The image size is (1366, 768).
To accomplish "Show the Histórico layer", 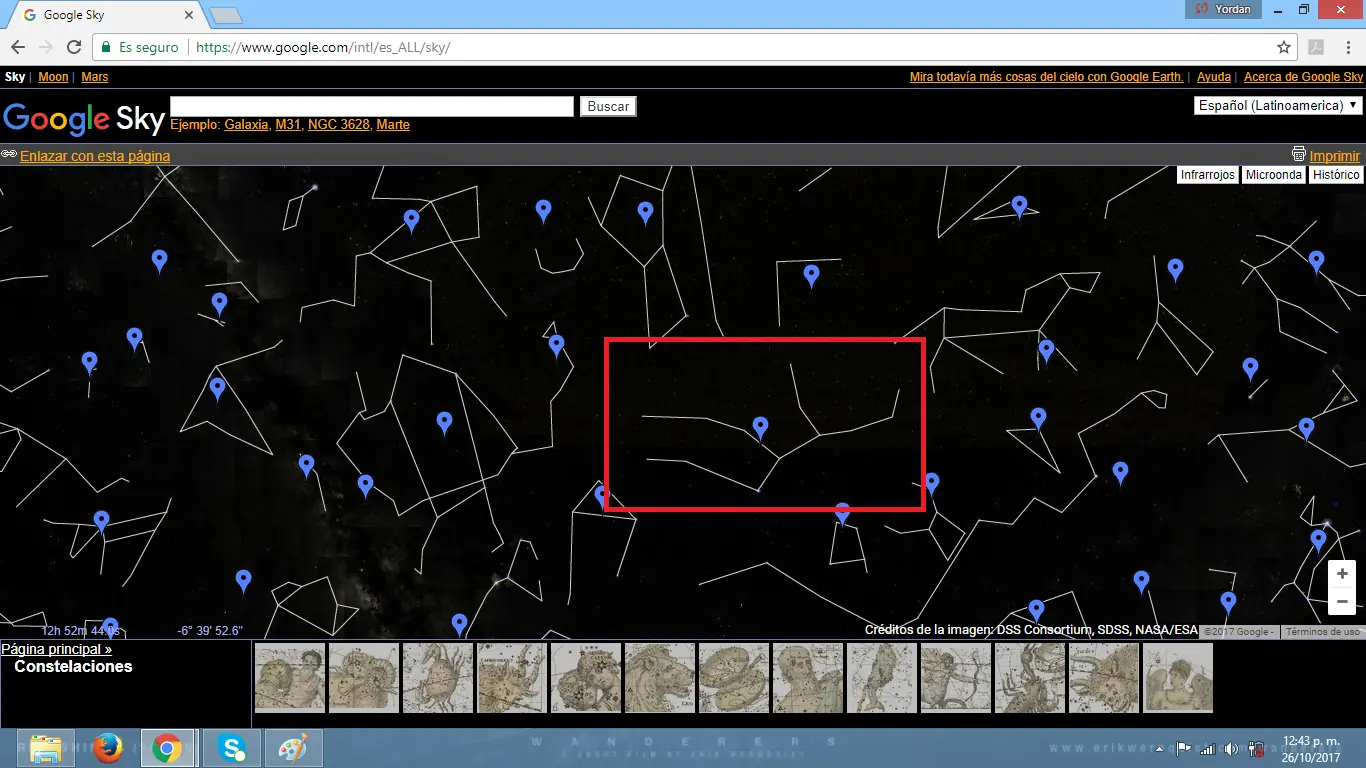I will (x=1336, y=175).
